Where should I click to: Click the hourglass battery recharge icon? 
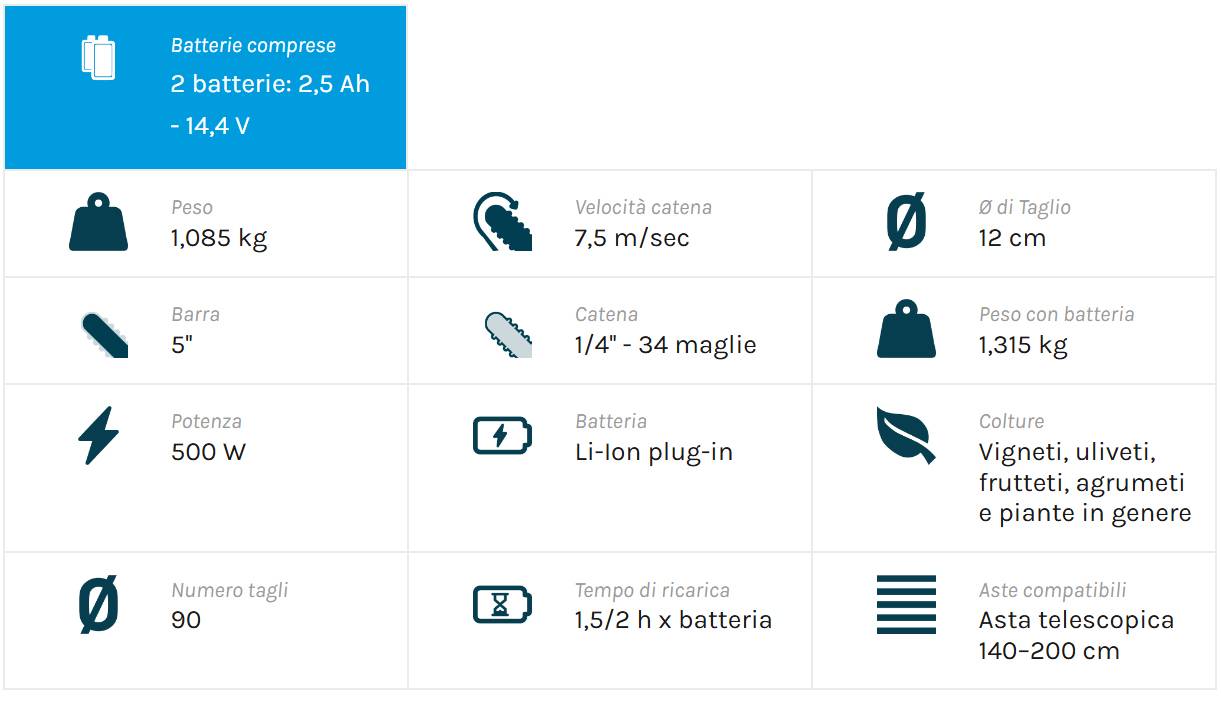[502, 604]
